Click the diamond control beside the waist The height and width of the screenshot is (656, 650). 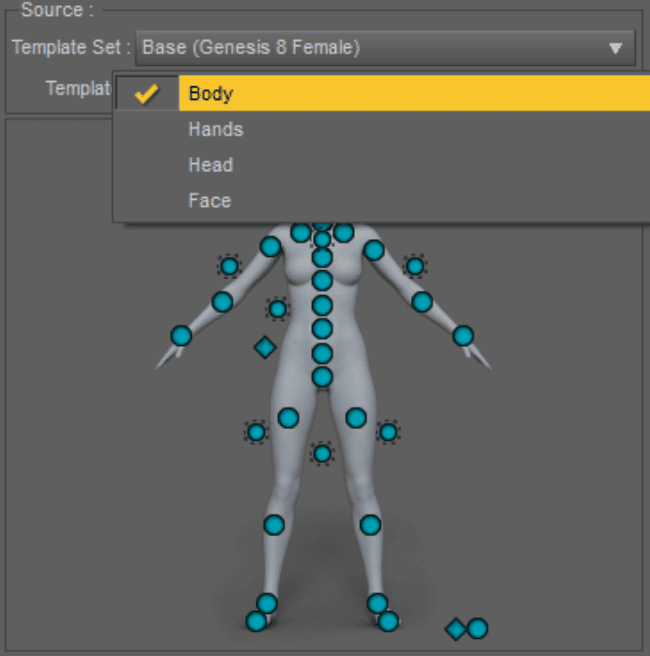[265, 347]
